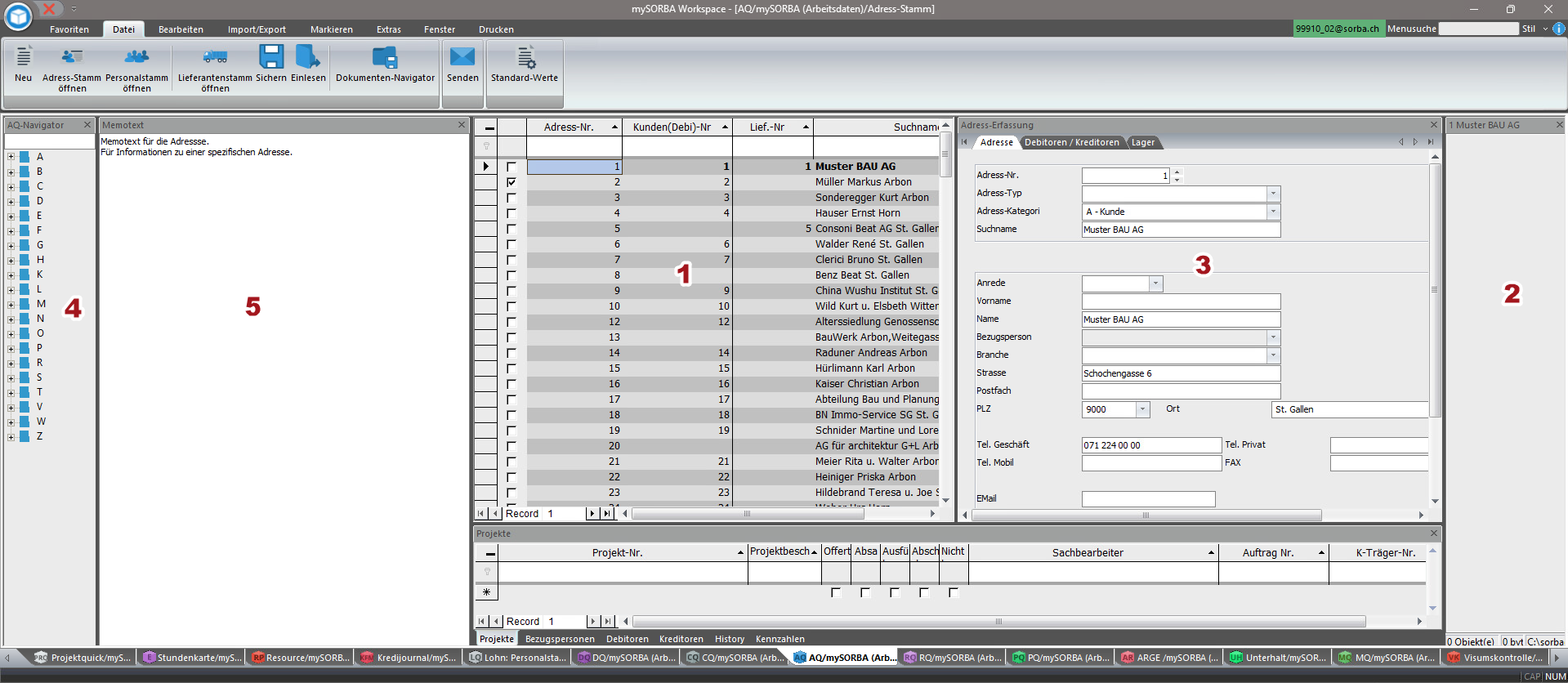The image size is (1568, 683).
Task: Toggle the Nicht checkbox in Projekte new row
Action: point(954,592)
